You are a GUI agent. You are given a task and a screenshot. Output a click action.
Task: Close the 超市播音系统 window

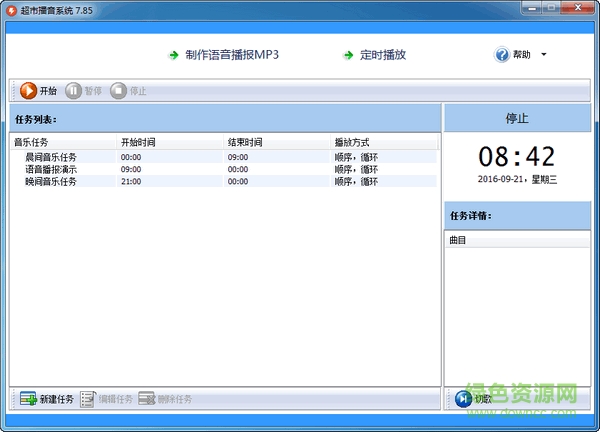coord(577,8)
